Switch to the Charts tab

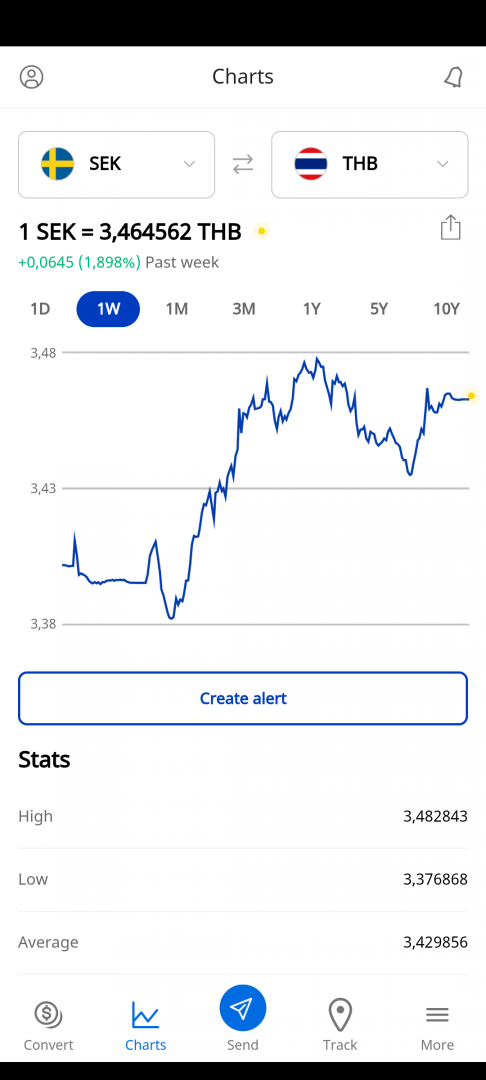coord(146,1026)
